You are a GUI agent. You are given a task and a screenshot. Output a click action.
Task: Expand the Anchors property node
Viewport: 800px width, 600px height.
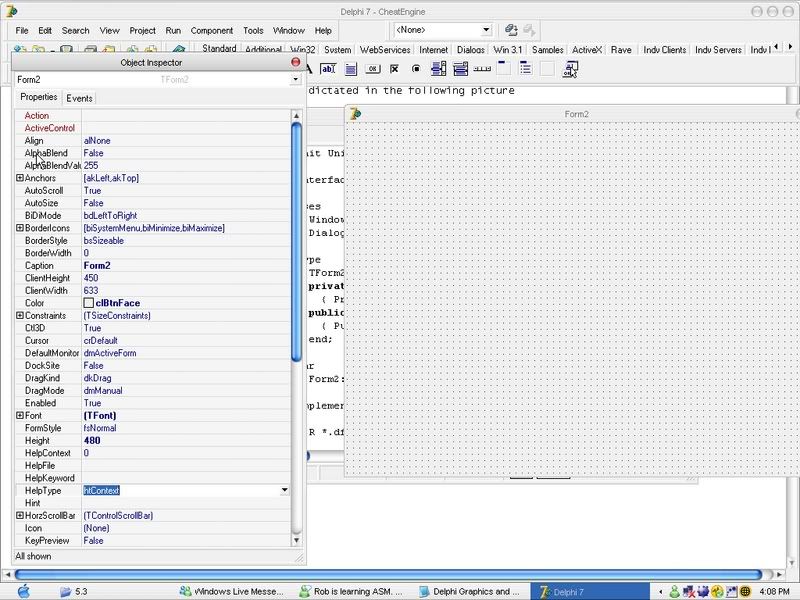(20, 178)
